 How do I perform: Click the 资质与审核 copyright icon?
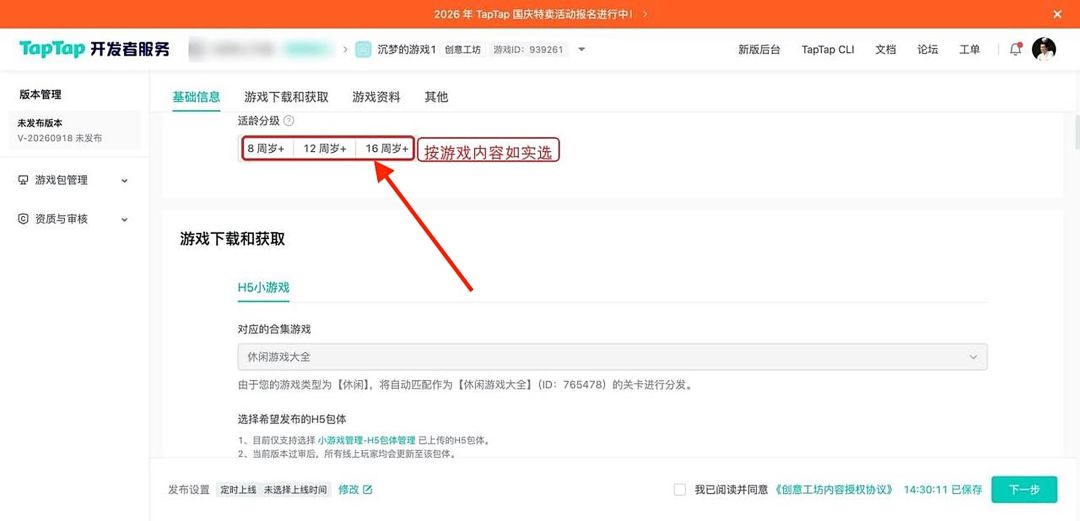tap(23, 219)
